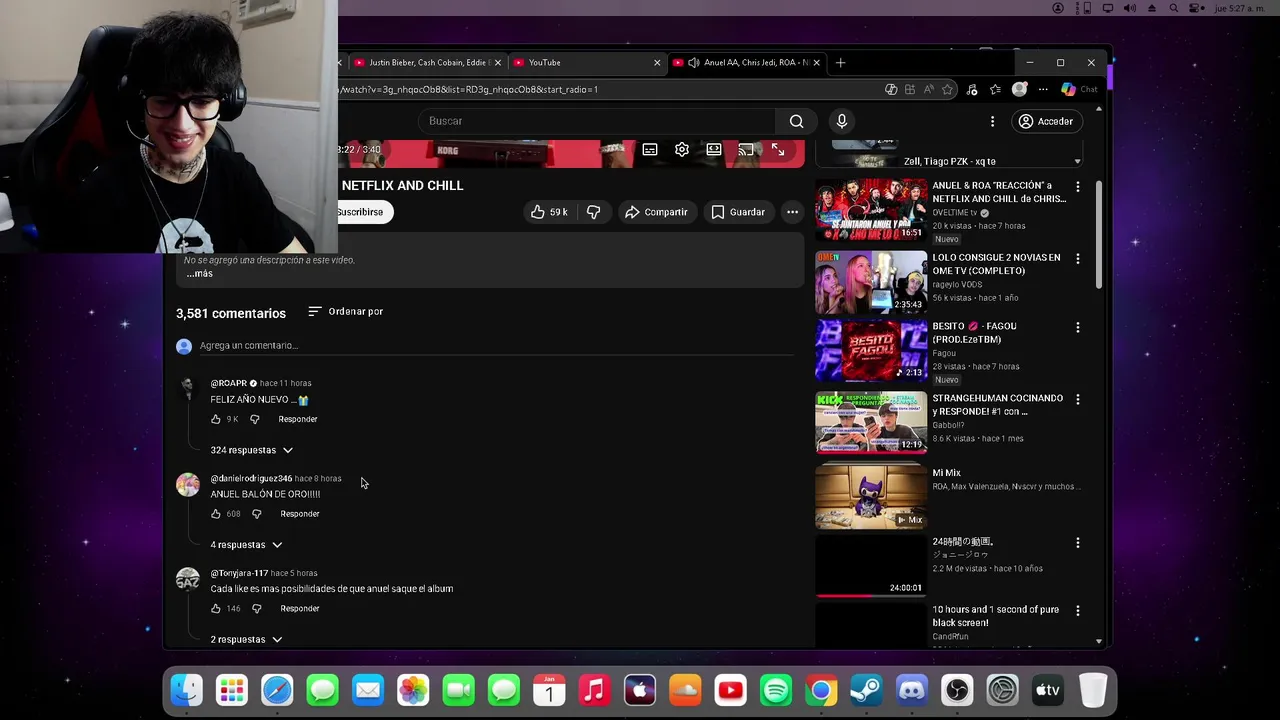This screenshot has width=1280, height=720.
Task: Dislike the ANUEL BALÓN DE ORO comment
Action: coord(256,514)
